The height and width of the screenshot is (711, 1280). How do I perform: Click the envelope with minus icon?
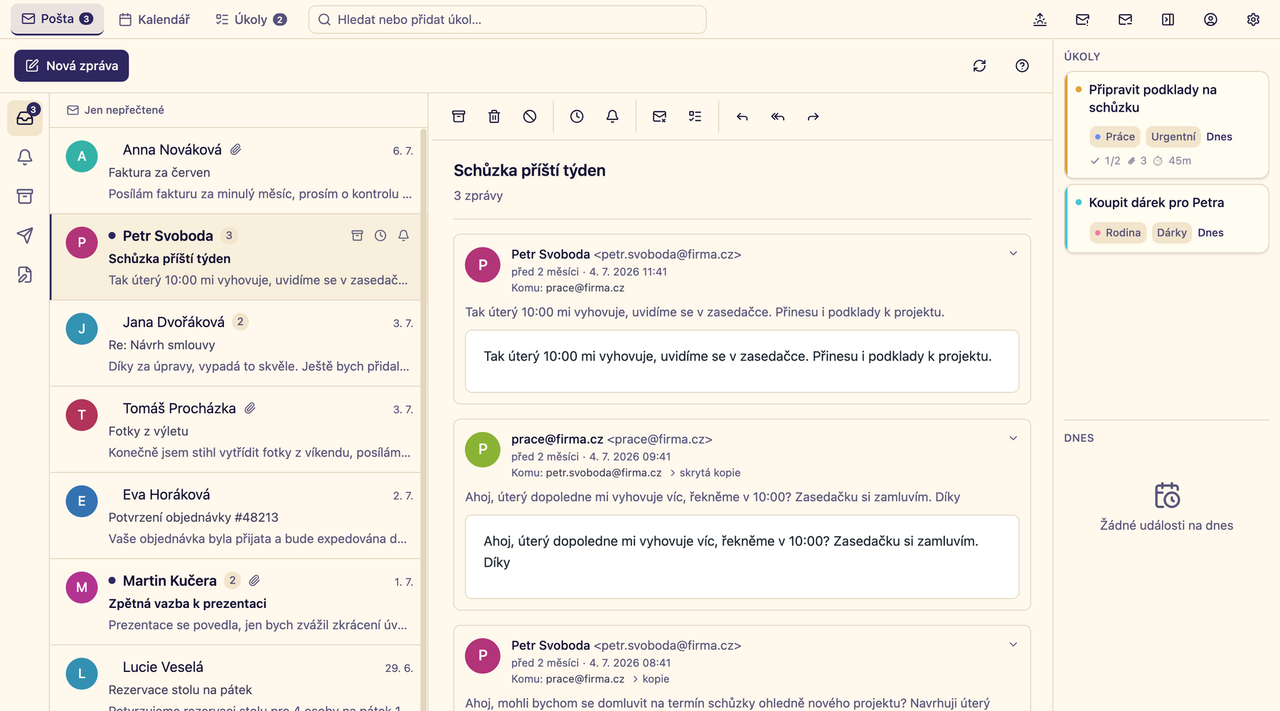click(x=1126, y=19)
